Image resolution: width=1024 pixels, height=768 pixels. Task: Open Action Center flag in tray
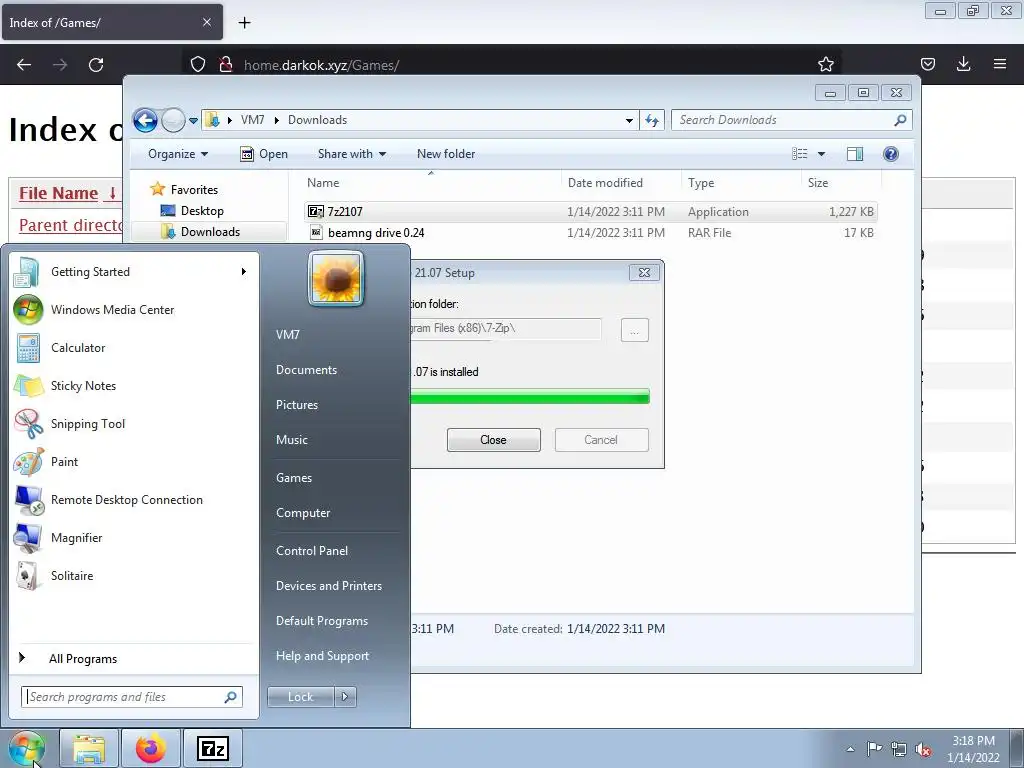coord(874,748)
